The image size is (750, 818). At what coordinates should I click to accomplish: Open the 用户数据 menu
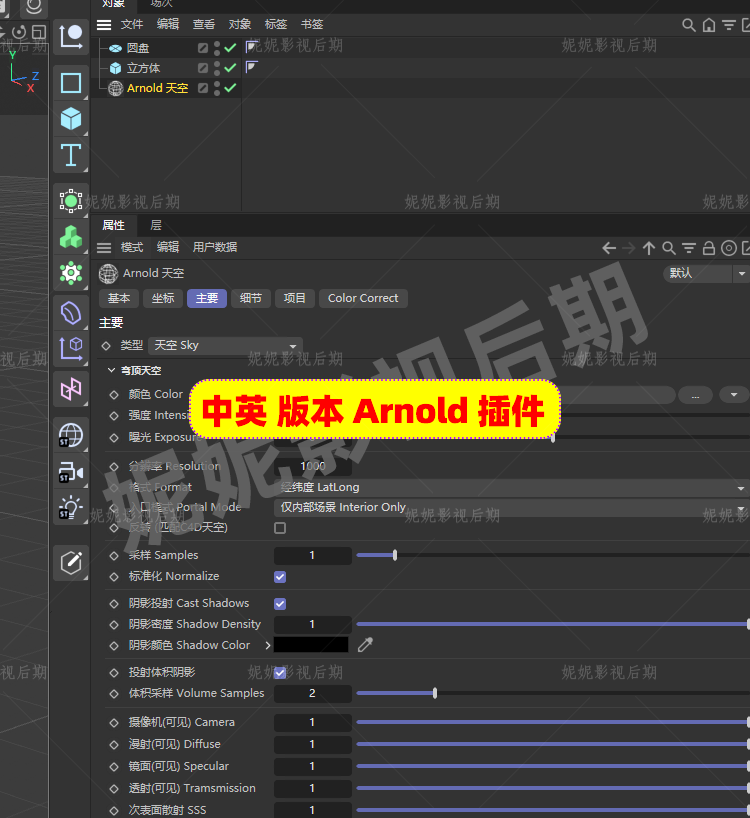tap(215, 247)
